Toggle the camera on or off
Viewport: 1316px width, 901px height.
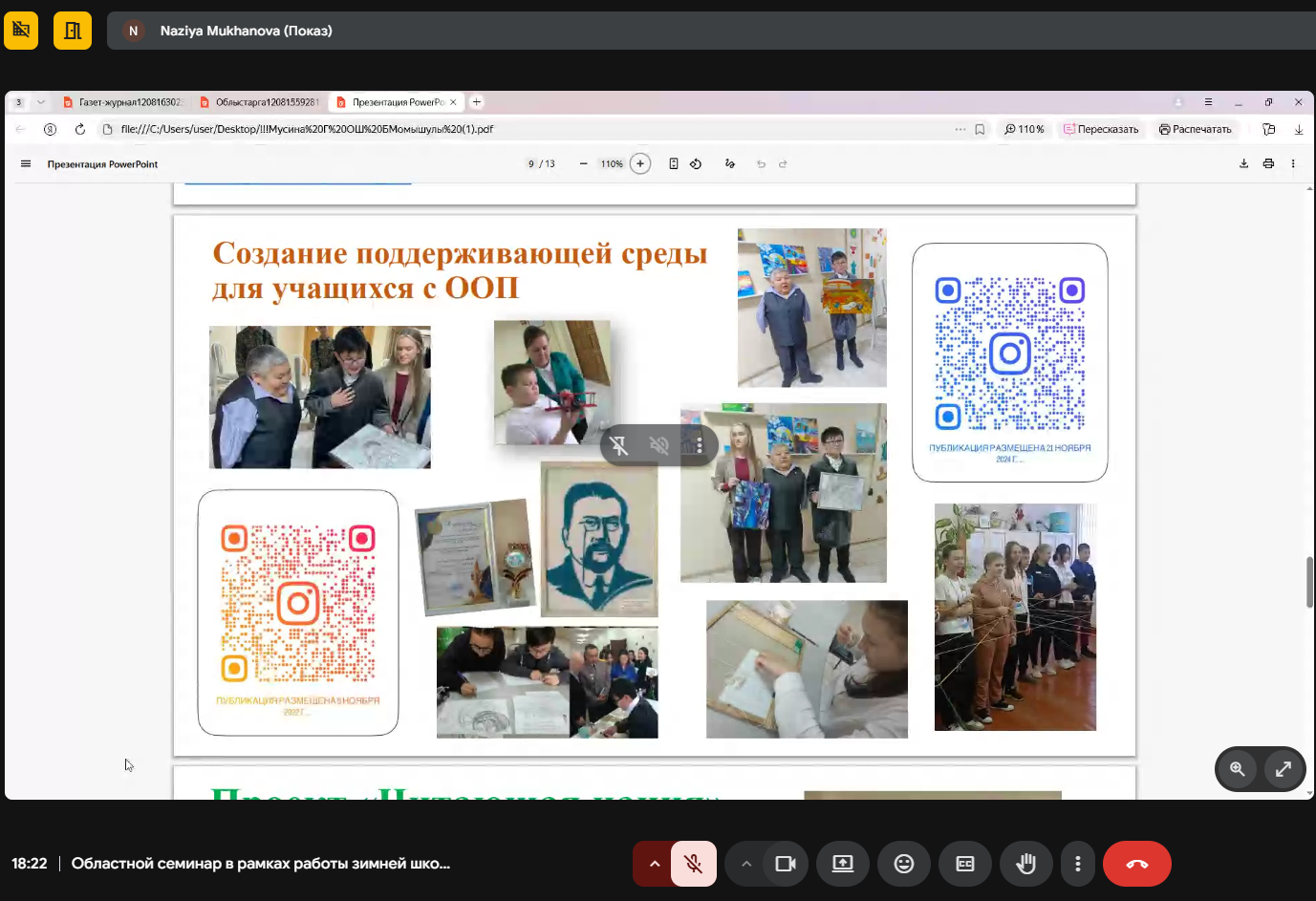[786, 864]
